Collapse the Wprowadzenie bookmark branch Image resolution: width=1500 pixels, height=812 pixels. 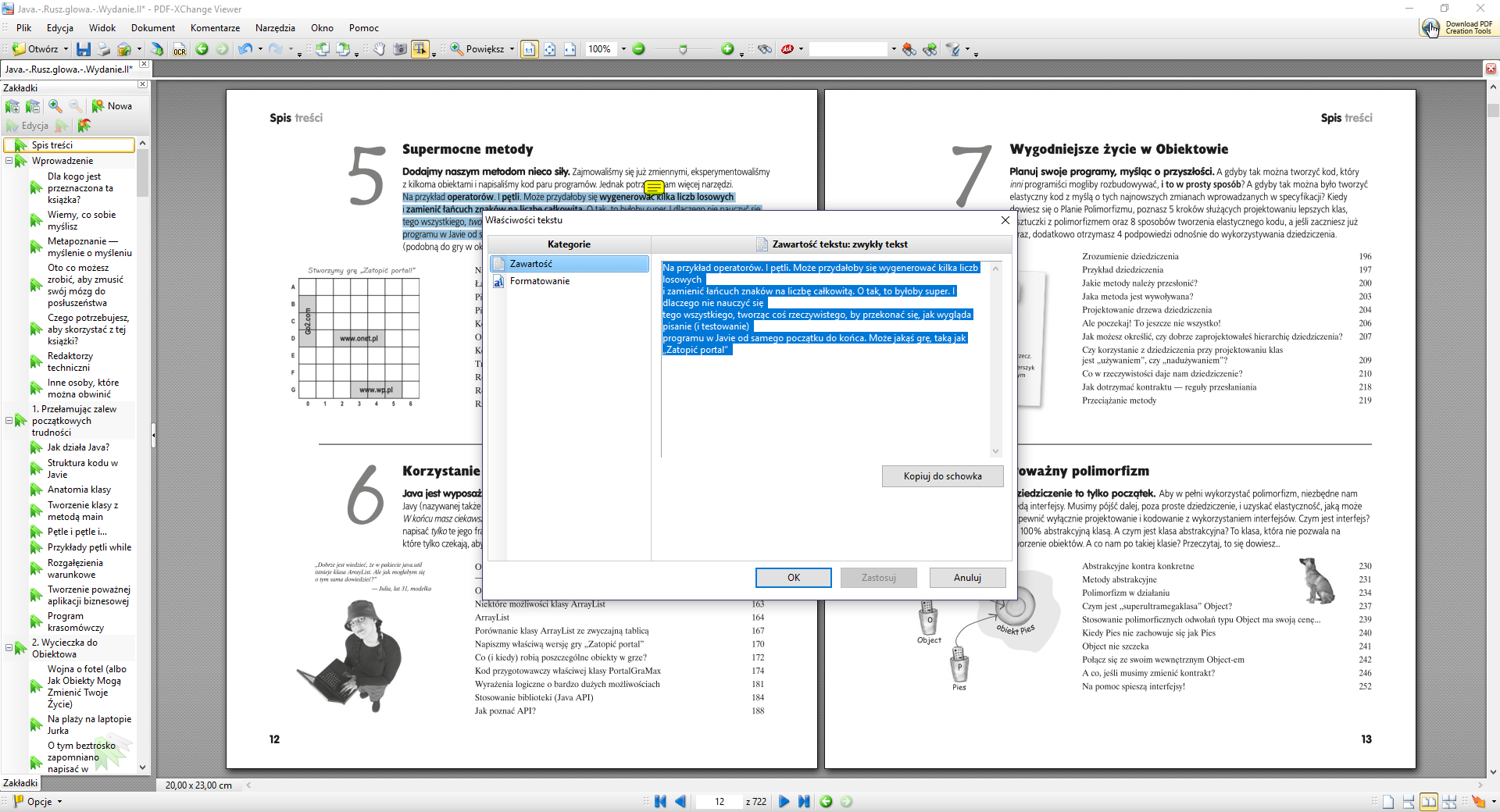click(9, 161)
